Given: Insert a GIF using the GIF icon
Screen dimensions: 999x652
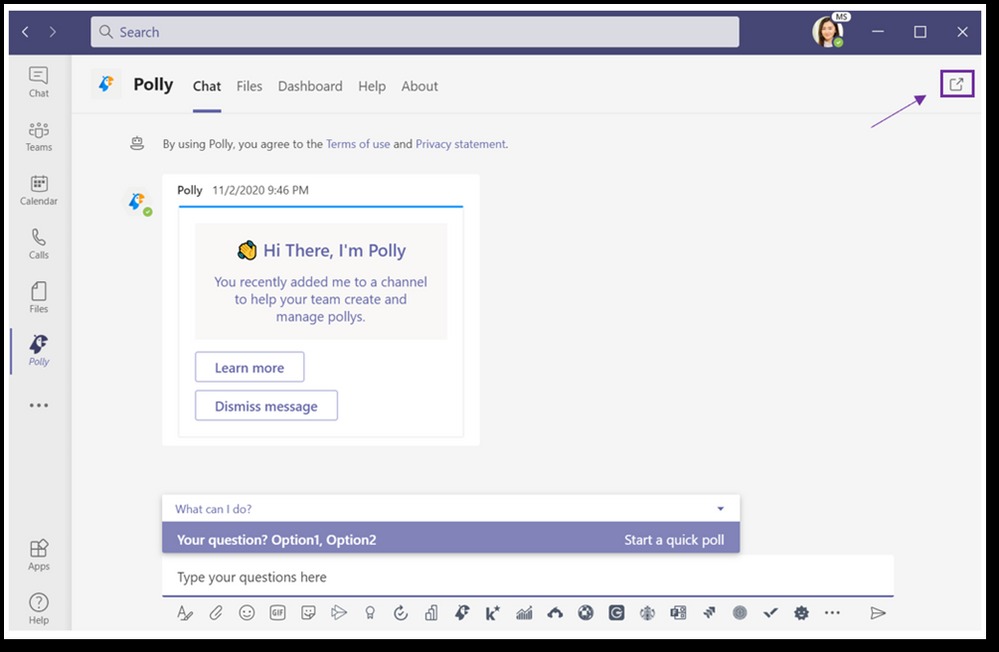Looking at the screenshot, I should pyautogui.click(x=278, y=613).
